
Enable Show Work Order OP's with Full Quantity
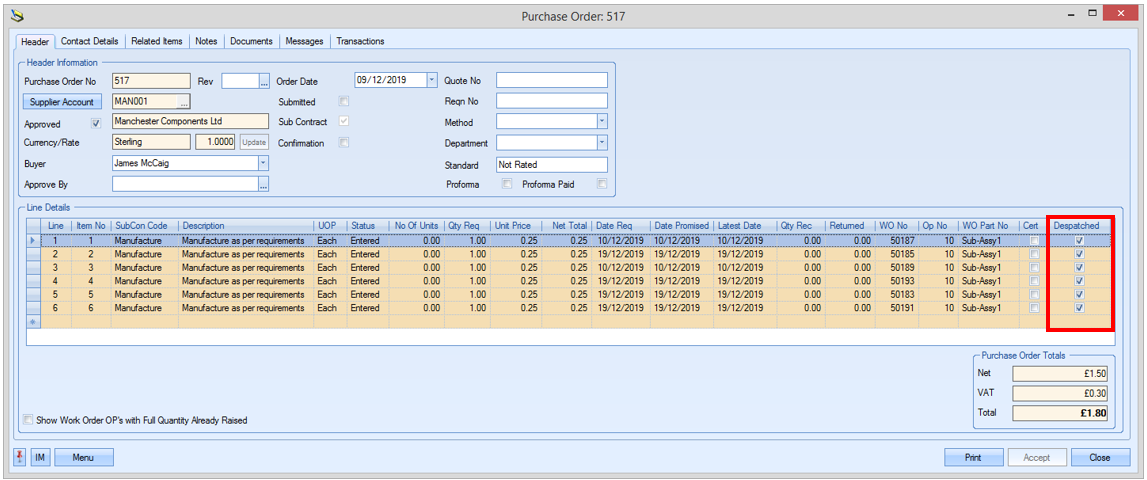(x=28, y=420)
